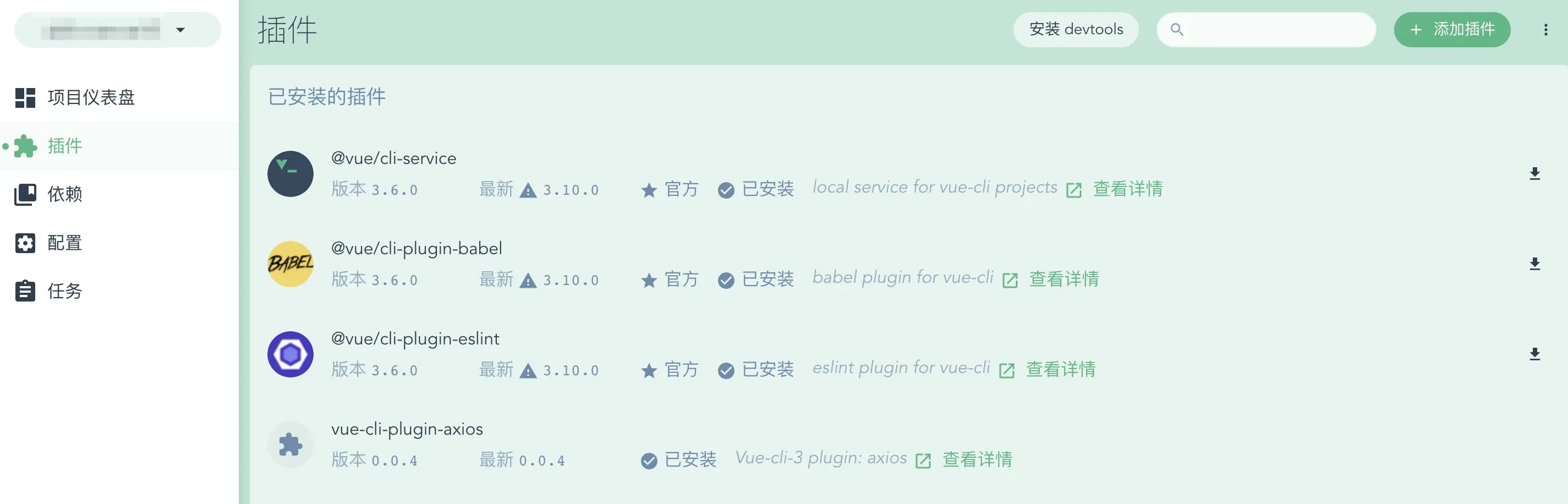Click the magnifier icon in search box

(1177, 30)
